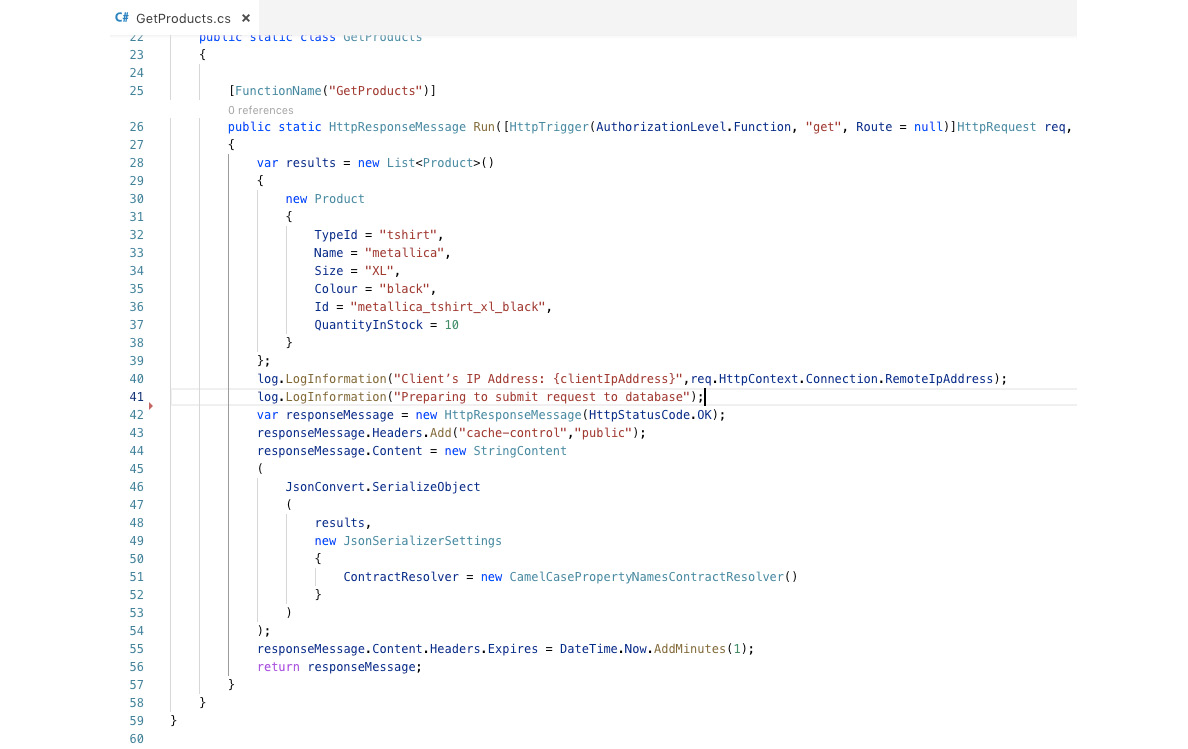Click HttpStatusCode.OK on line 42

click(650, 415)
